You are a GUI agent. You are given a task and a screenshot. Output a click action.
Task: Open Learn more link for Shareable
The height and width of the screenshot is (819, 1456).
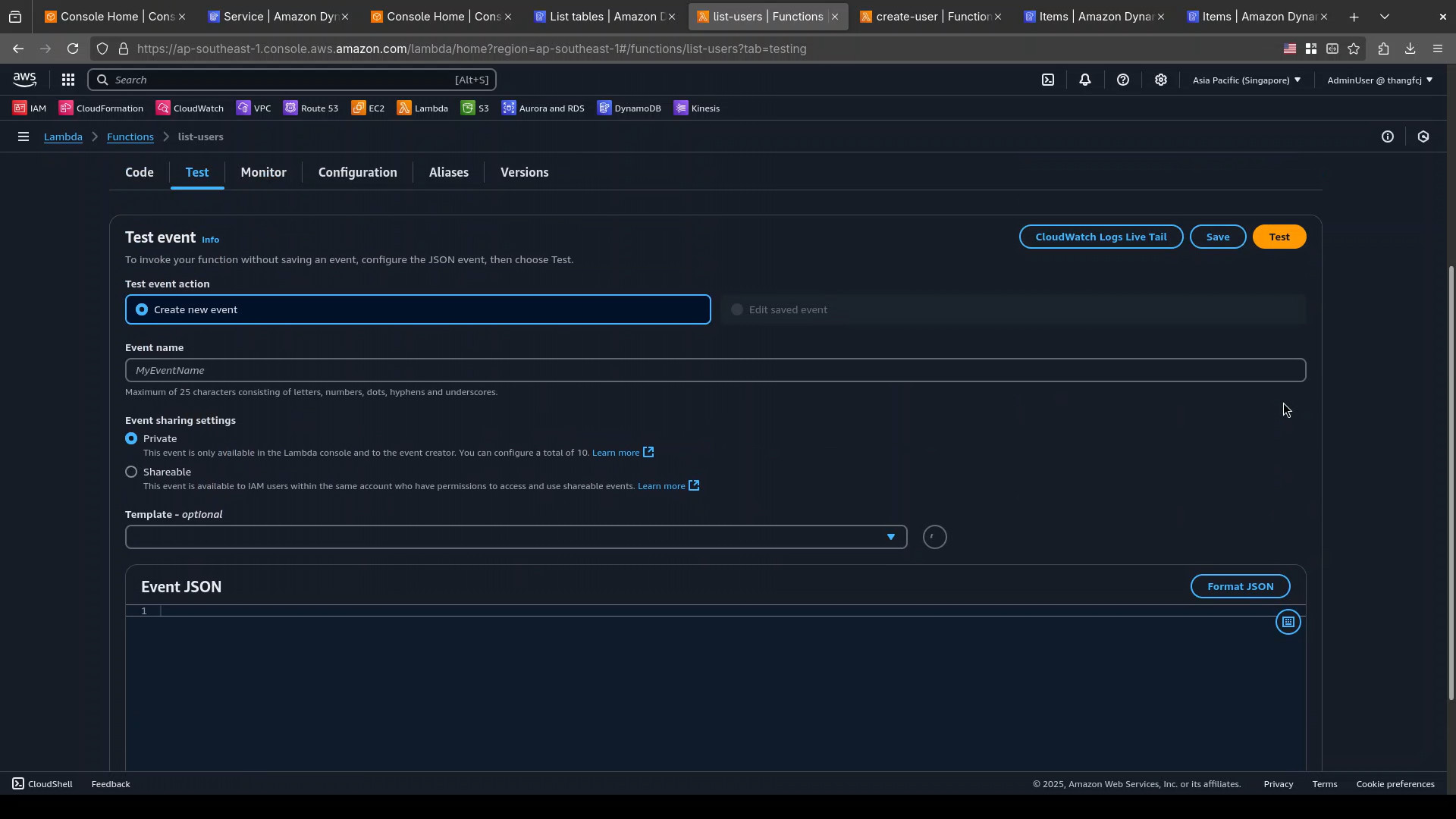click(x=669, y=486)
